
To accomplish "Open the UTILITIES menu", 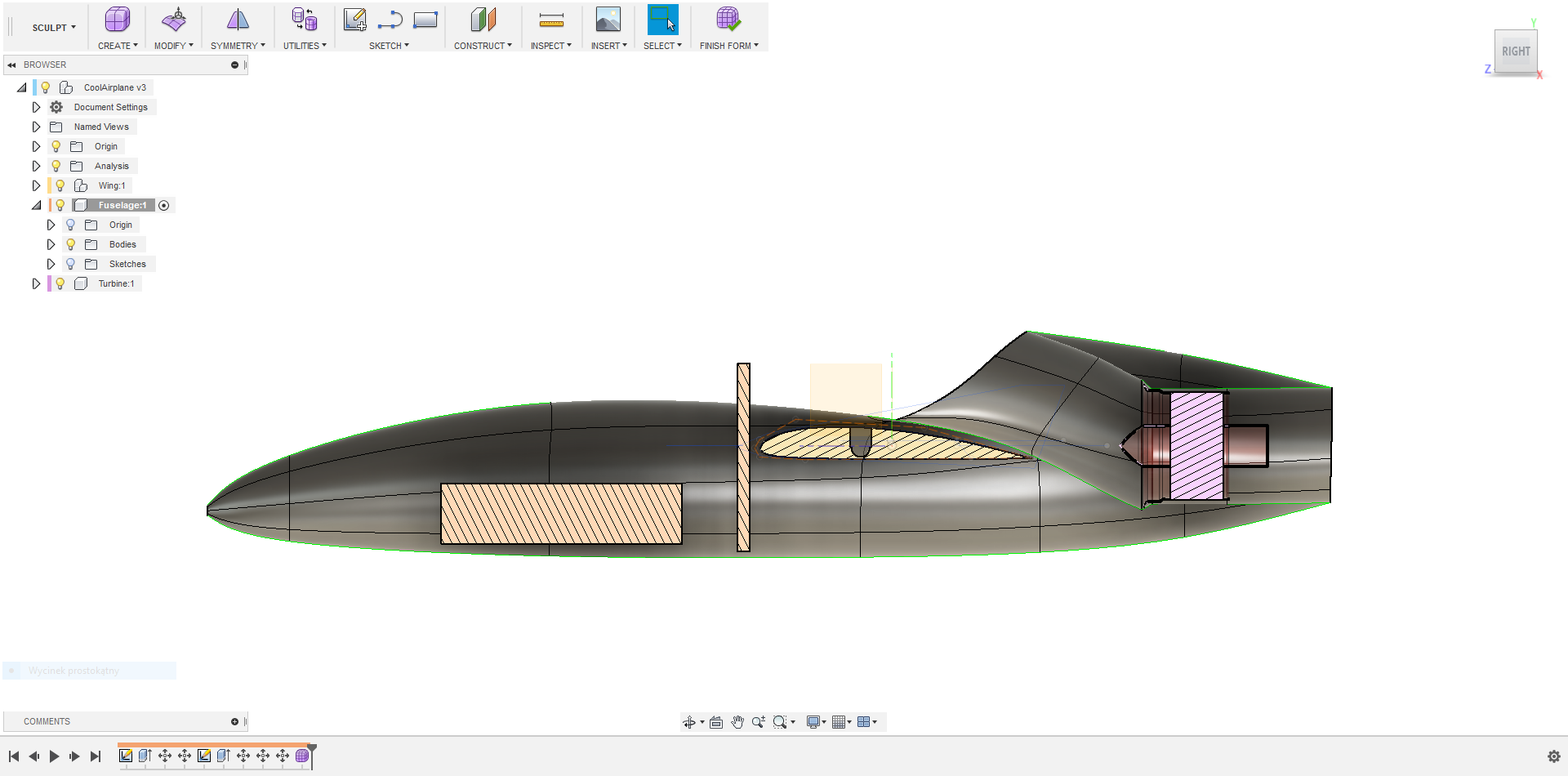I will [x=305, y=46].
